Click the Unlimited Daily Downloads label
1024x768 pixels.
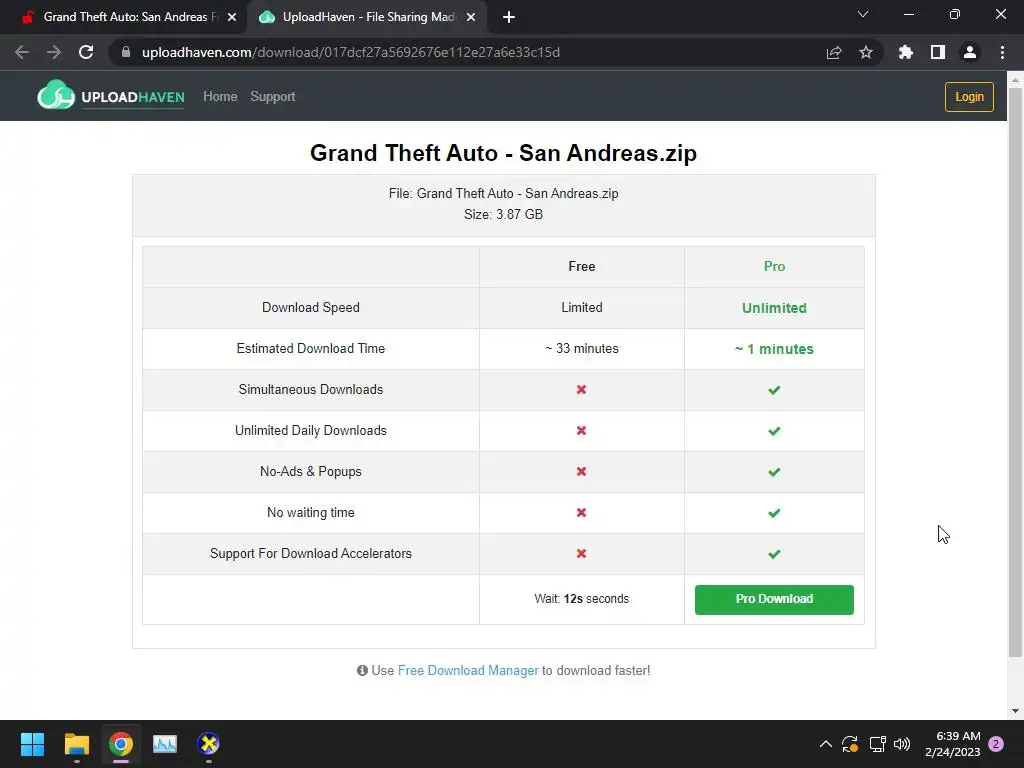311,430
